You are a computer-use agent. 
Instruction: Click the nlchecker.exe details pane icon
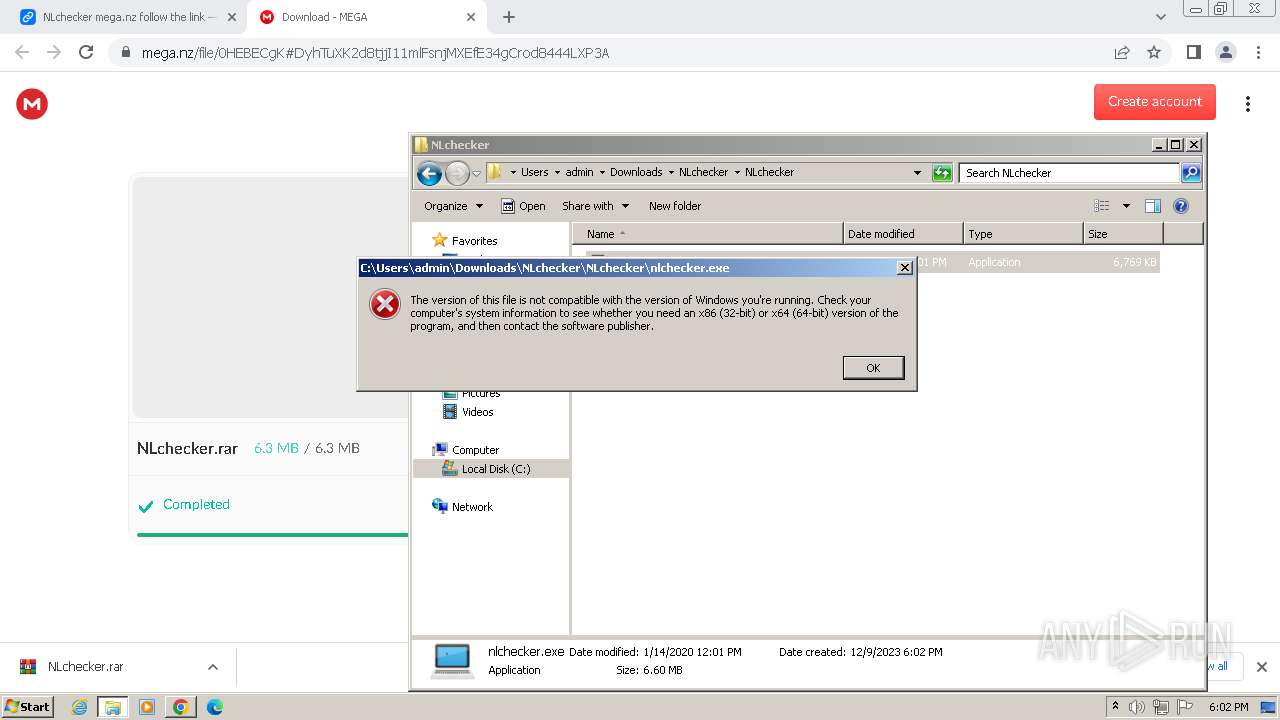[452, 660]
